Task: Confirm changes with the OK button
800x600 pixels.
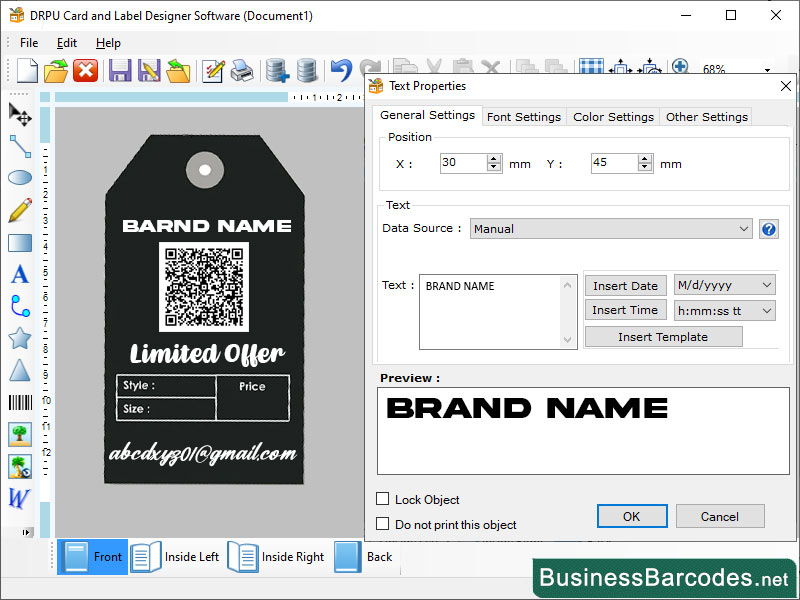Action: click(x=632, y=516)
